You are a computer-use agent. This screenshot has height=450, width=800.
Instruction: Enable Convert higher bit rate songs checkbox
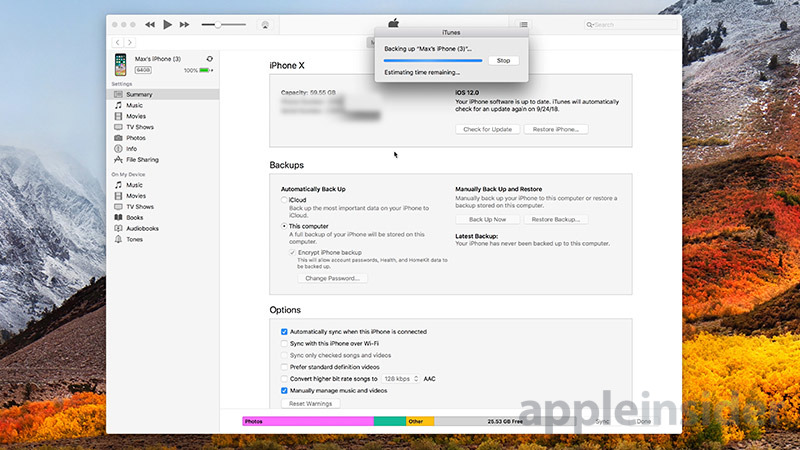click(x=284, y=379)
